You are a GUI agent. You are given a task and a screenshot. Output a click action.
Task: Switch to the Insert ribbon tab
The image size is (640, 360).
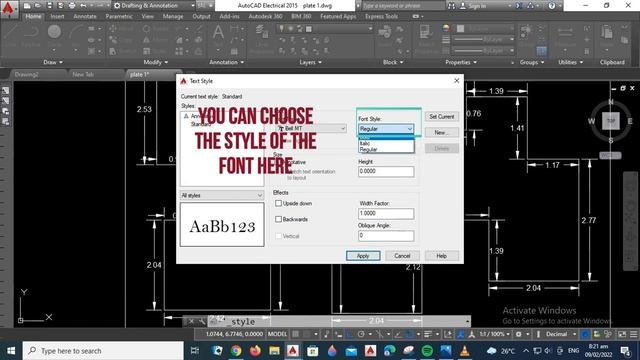[57, 16]
